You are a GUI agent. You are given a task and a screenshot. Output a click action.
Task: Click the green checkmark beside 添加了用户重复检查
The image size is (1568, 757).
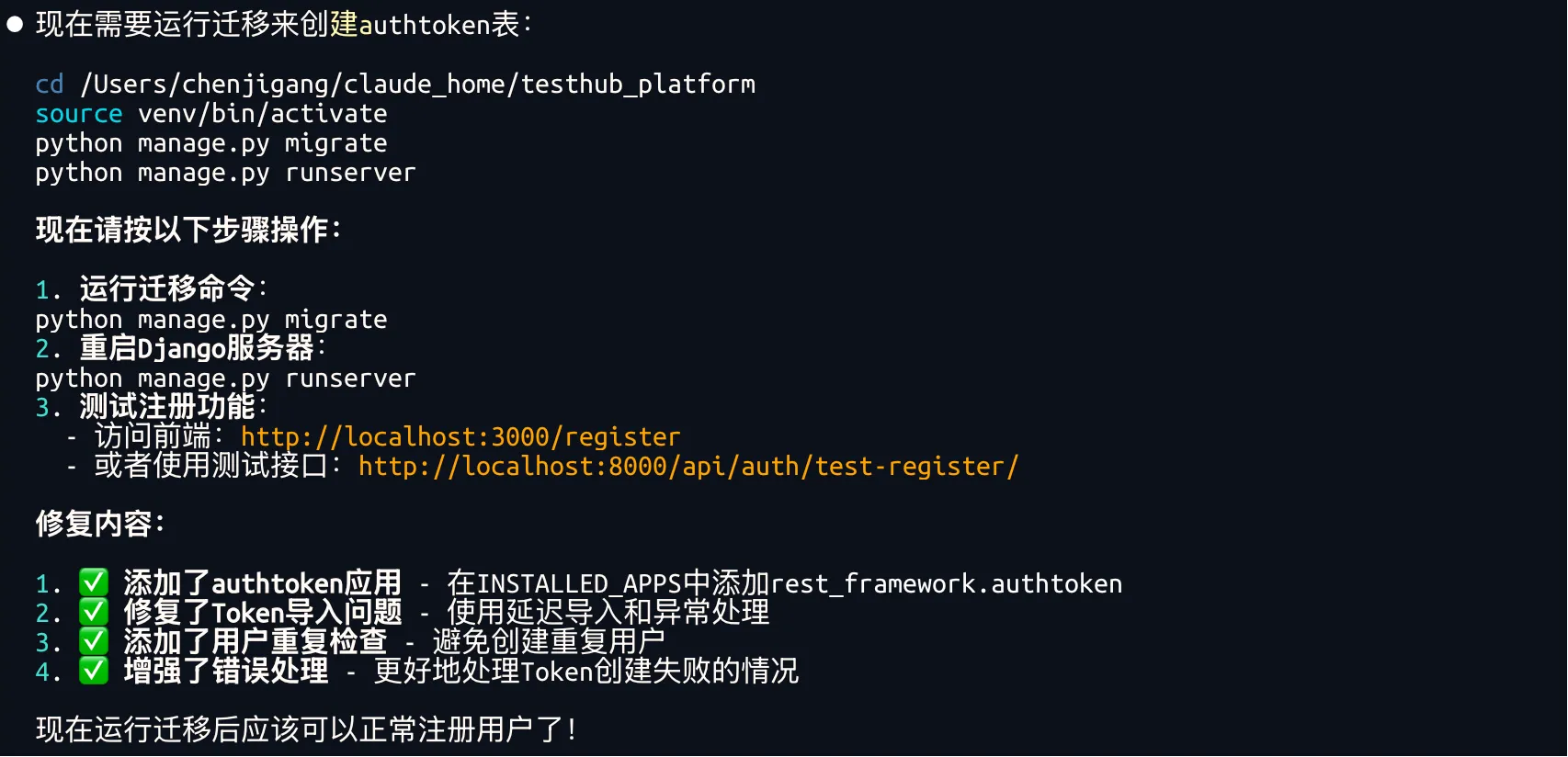(x=94, y=641)
